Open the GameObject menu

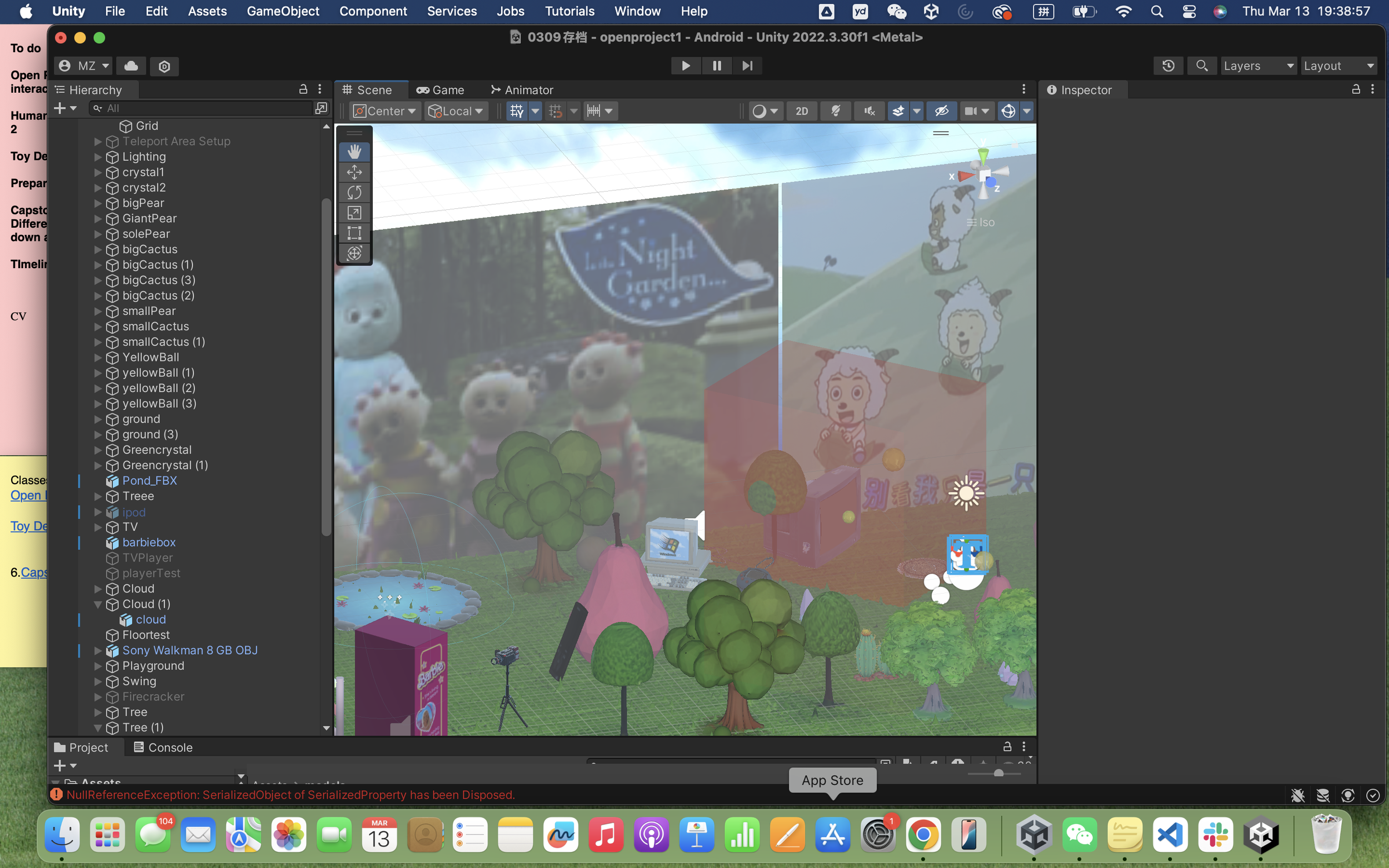point(283,11)
